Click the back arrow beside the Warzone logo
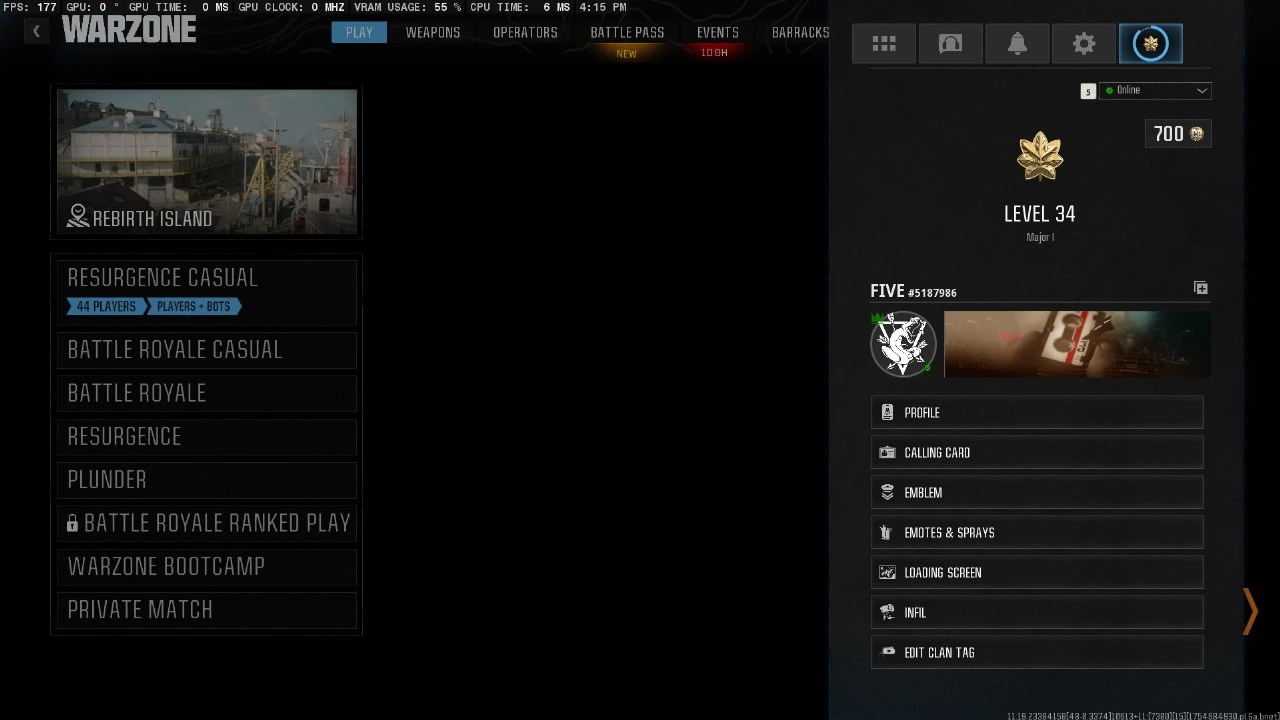This screenshot has height=720, width=1280. (36, 31)
